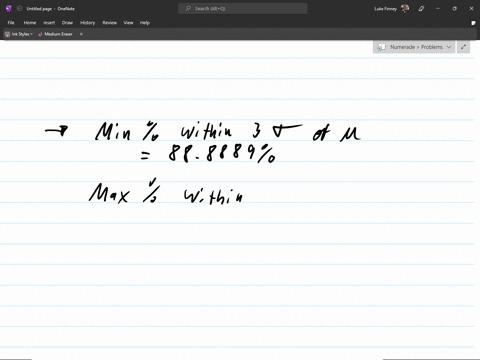Open the Luke Finney account name
The width and height of the screenshot is (480, 360).
pos(385,9)
